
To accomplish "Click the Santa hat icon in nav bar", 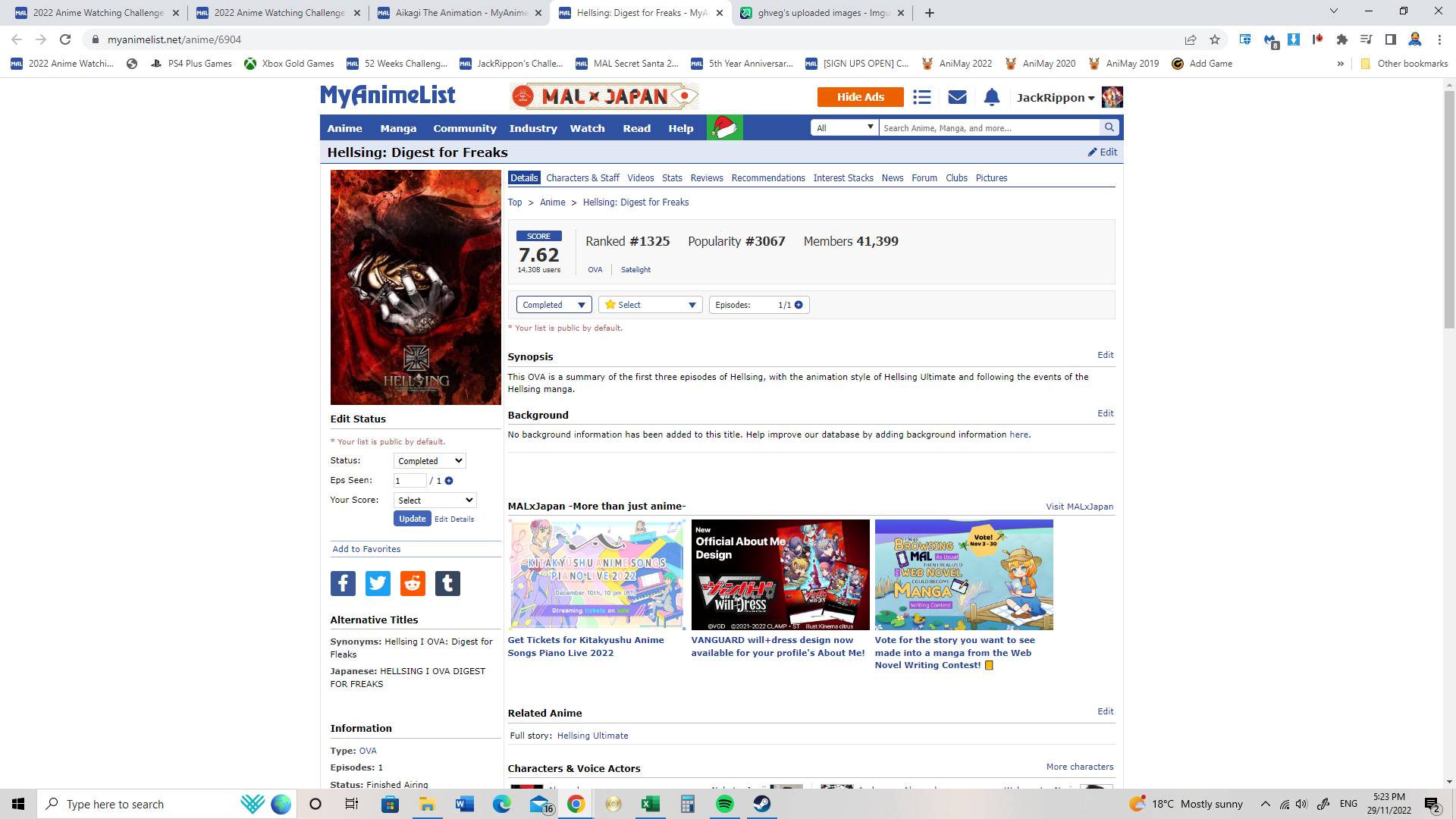I will [724, 127].
